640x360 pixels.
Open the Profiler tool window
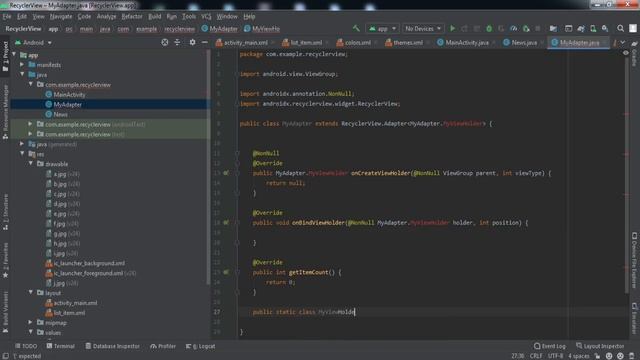163,346
